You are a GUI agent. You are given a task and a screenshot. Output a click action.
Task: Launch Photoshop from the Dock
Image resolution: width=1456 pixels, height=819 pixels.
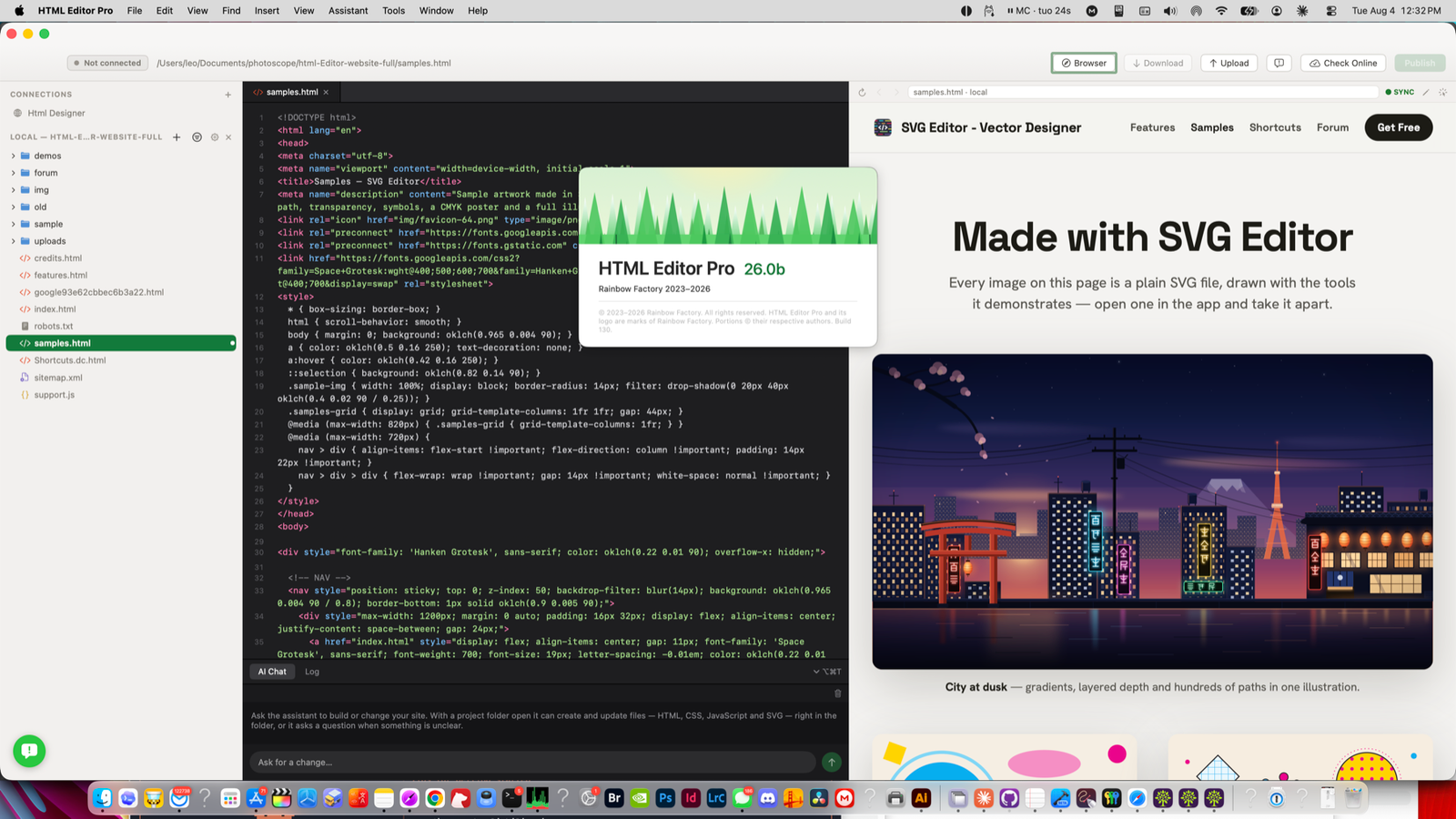pyautogui.click(x=665, y=798)
